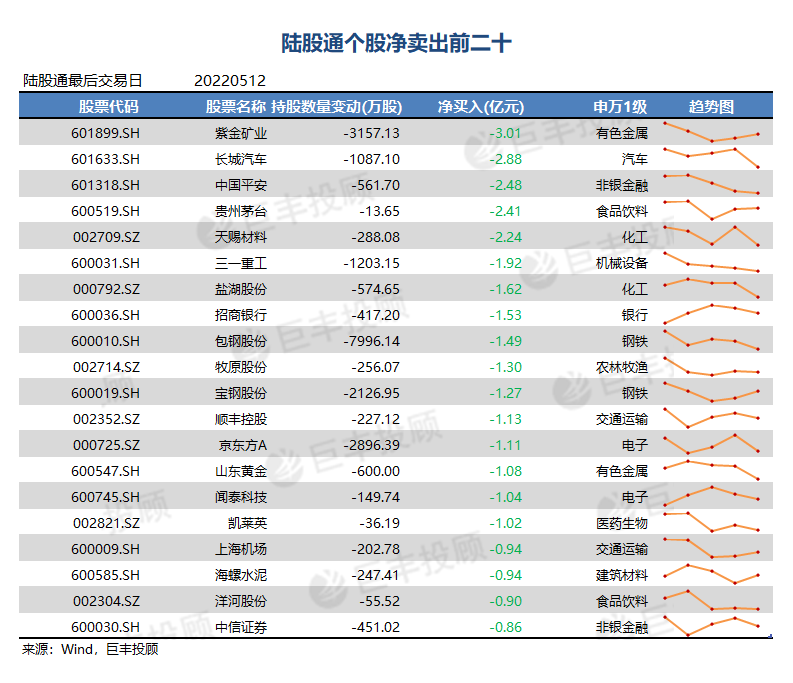Click the 趋势图 column header
The height and width of the screenshot is (683, 793).
click(x=711, y=107)
